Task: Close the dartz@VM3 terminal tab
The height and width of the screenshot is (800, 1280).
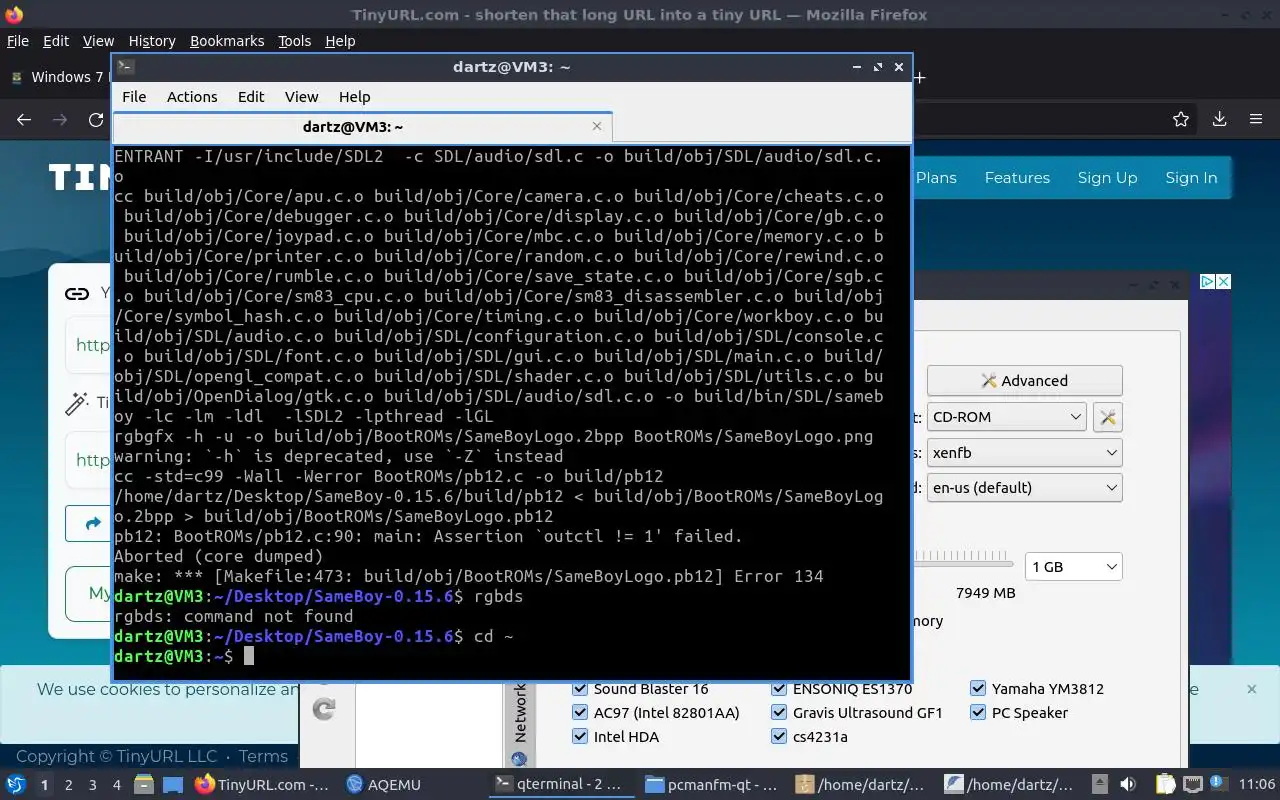Action: pyautogui.click(x=597, y=126)
